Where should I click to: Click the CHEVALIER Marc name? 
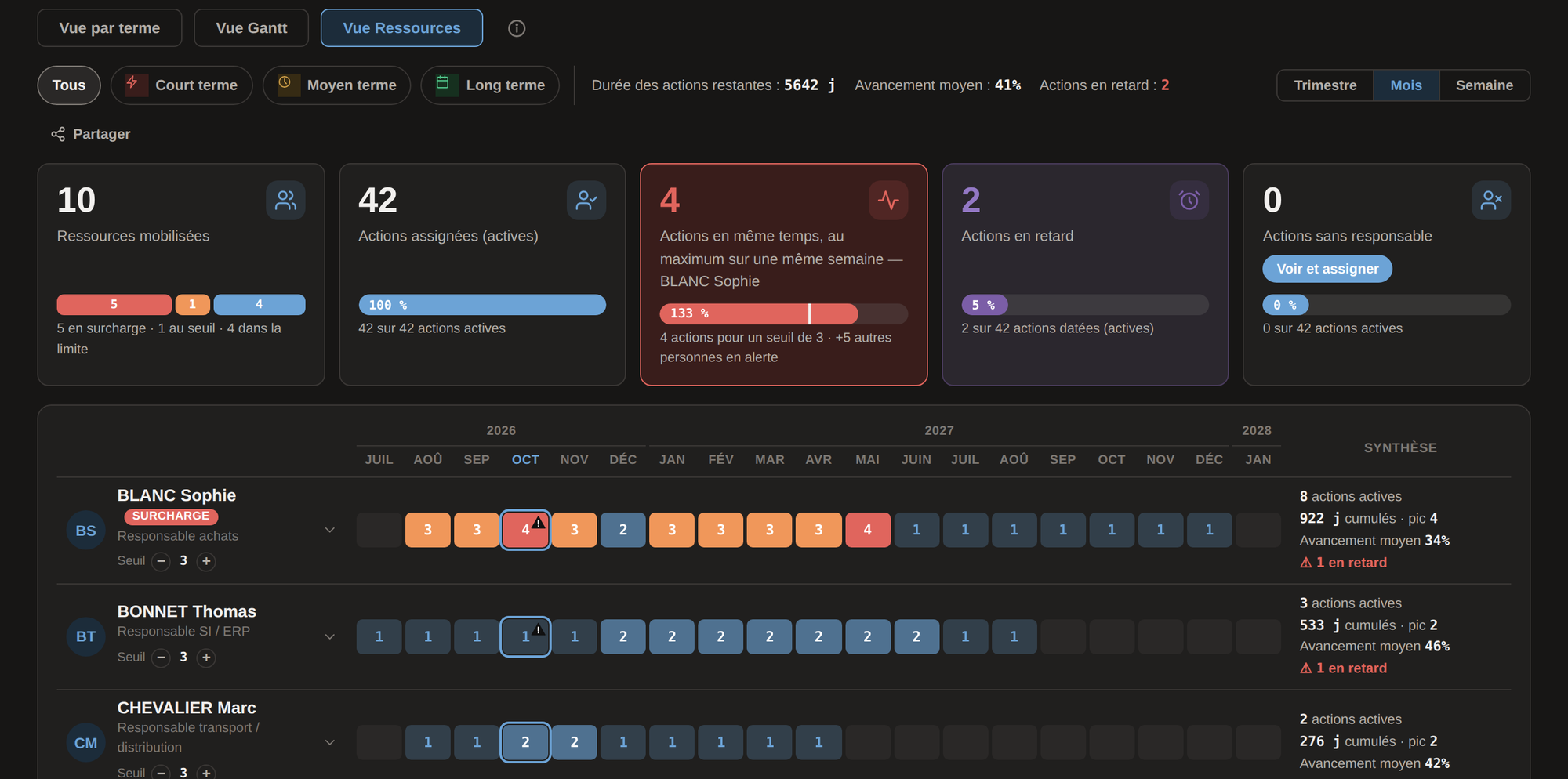coord(187,708)
